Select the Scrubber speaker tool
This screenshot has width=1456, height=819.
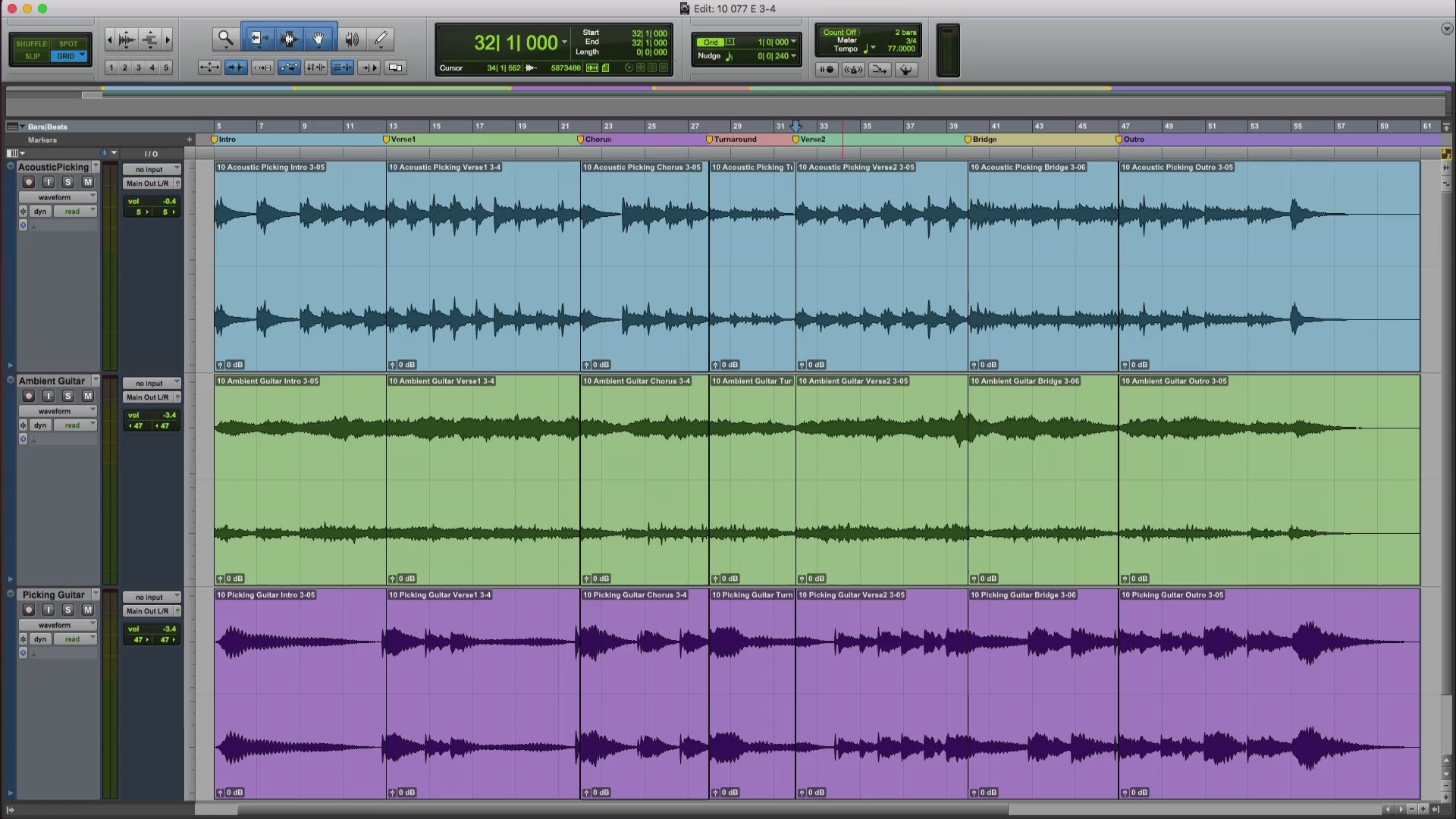(x=351, y=38)
